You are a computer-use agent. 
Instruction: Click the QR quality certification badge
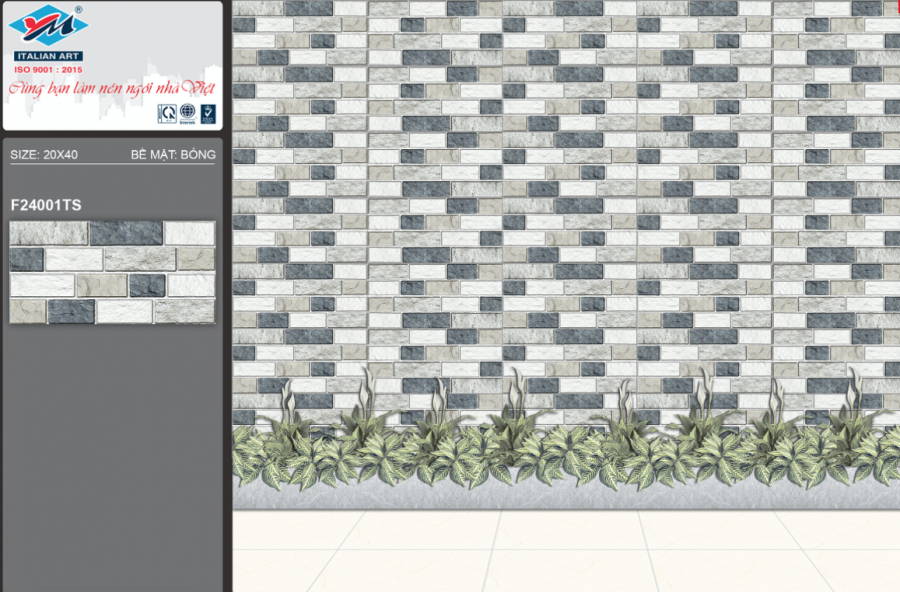coord(165,114)
